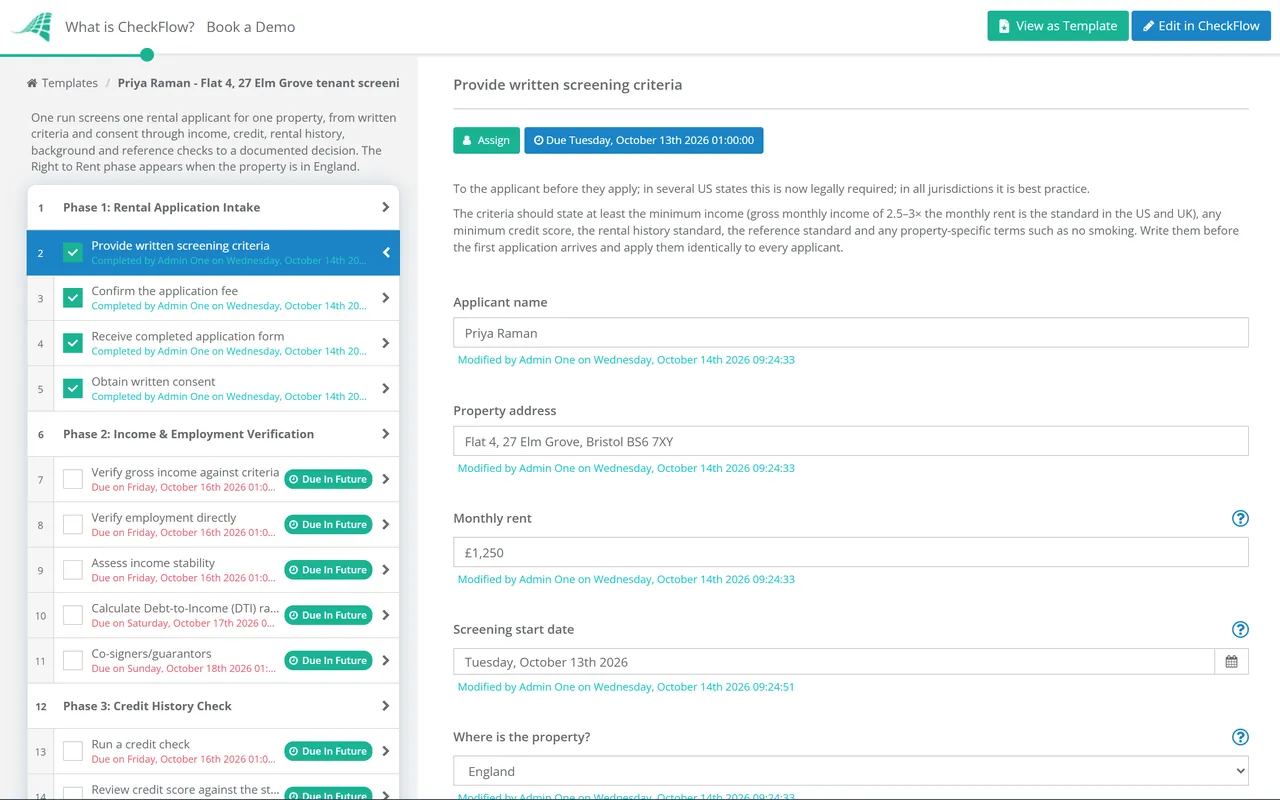1280x800 pixels.
Task: Go to Templates breadcrumb
Action: tap(70, 83)
